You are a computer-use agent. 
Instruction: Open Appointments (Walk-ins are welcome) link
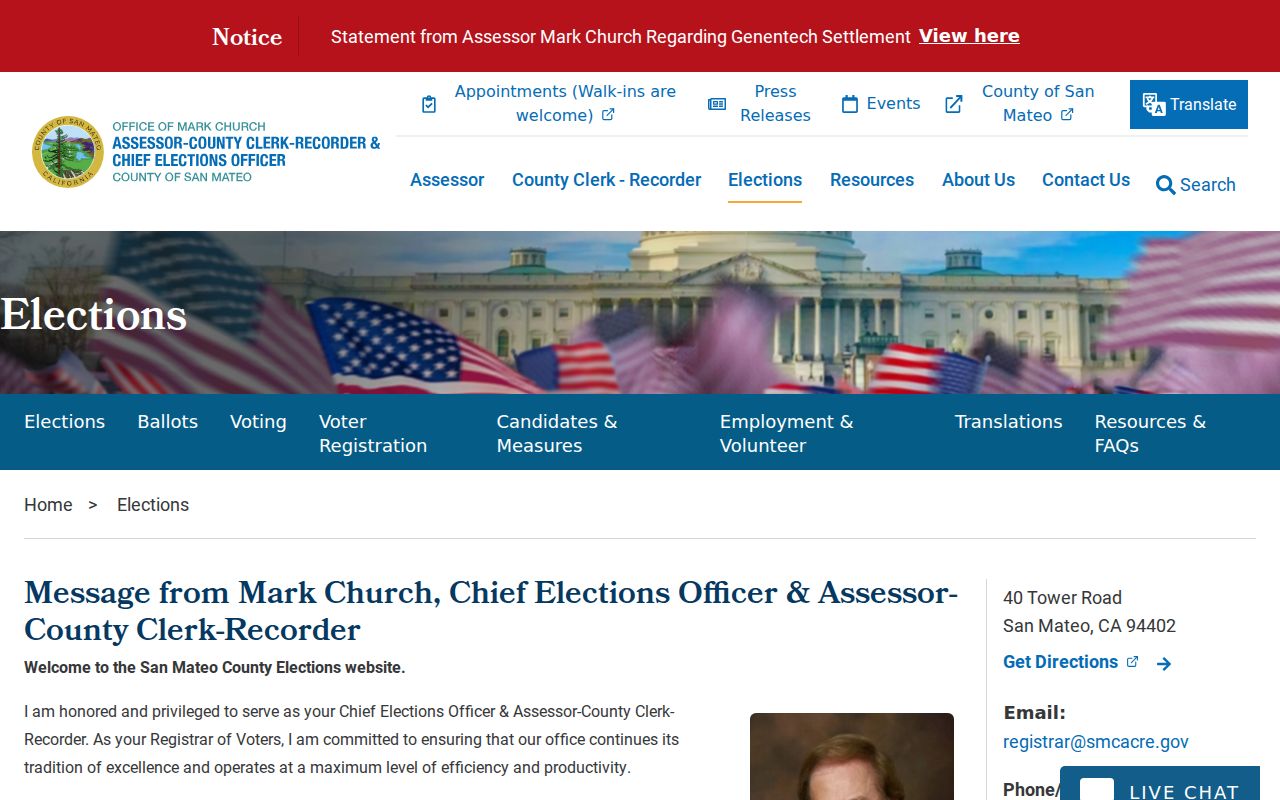[x=565, y=103]
